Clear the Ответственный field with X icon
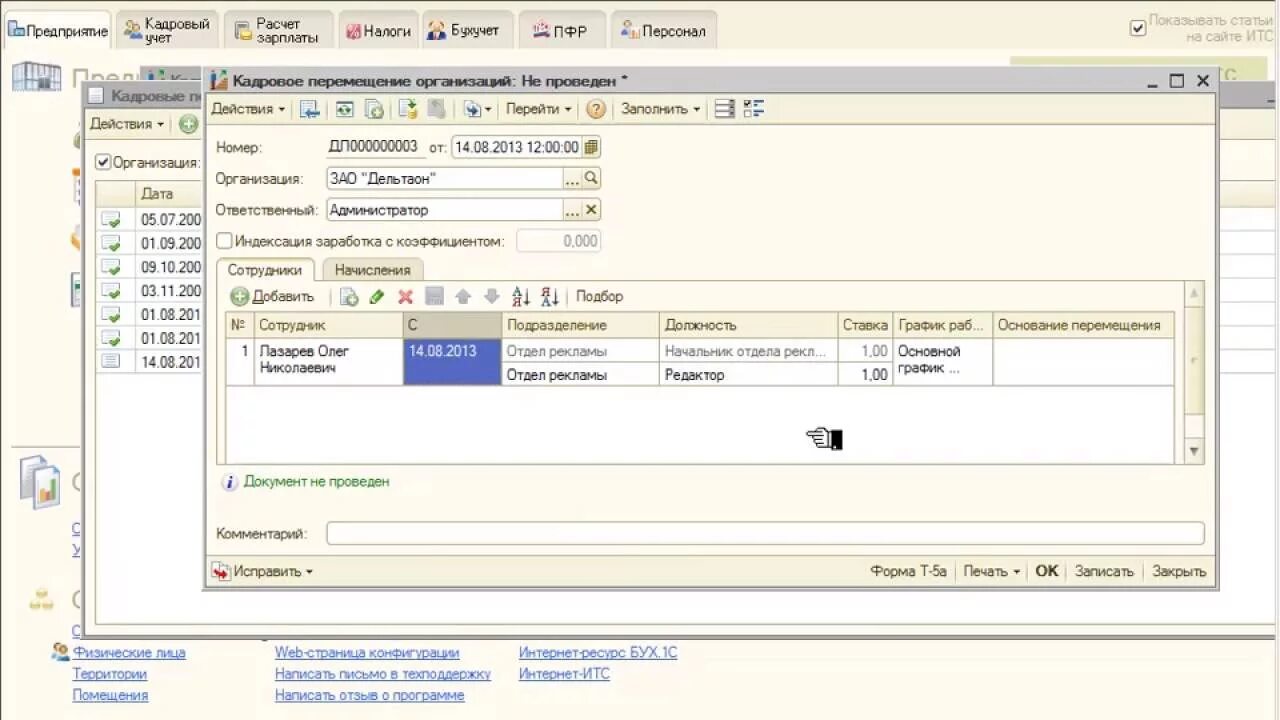This screenshot has height=720, width=1280. coord(591,210)
